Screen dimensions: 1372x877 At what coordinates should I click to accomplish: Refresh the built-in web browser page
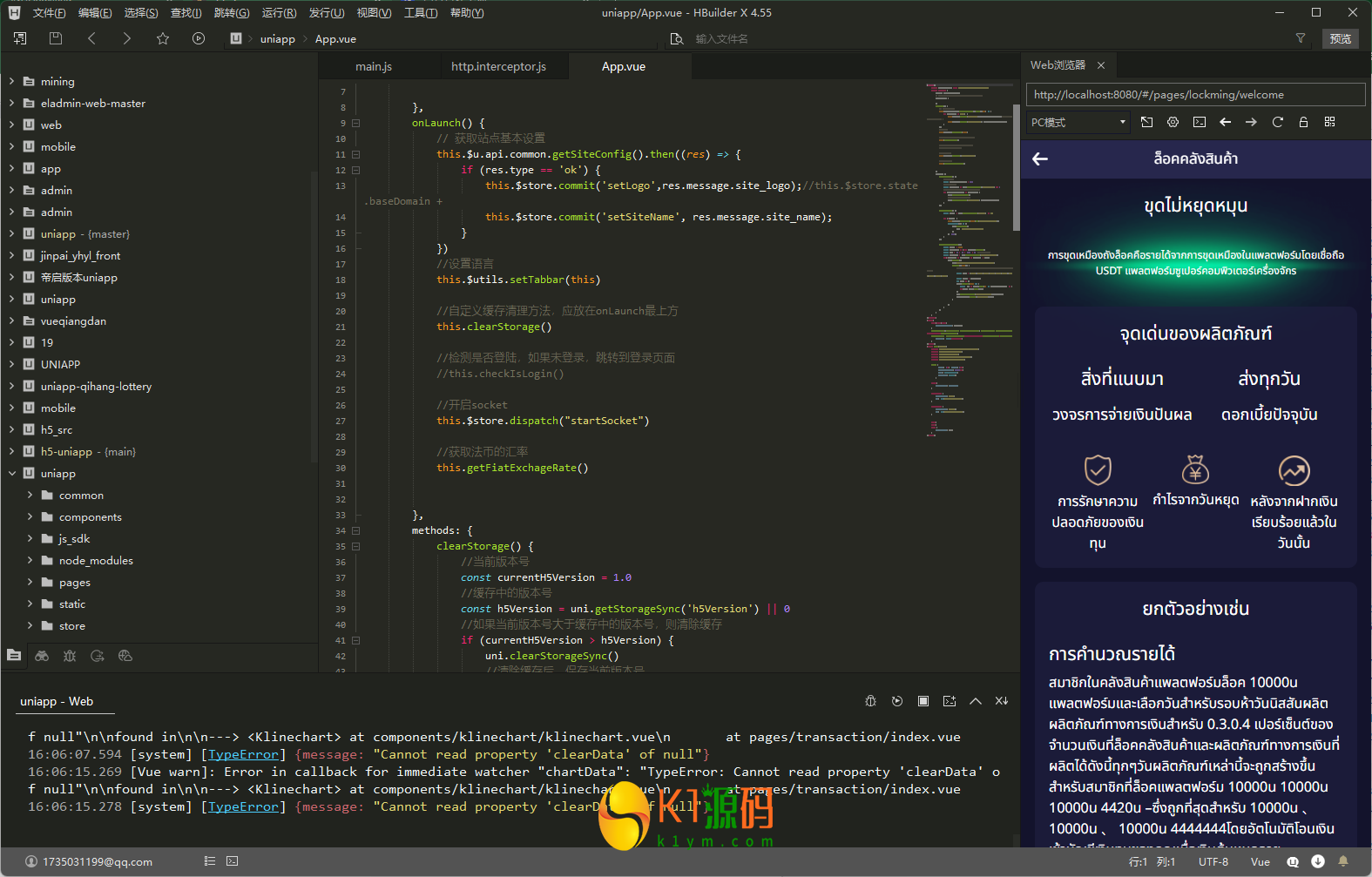coord(1278,122)
